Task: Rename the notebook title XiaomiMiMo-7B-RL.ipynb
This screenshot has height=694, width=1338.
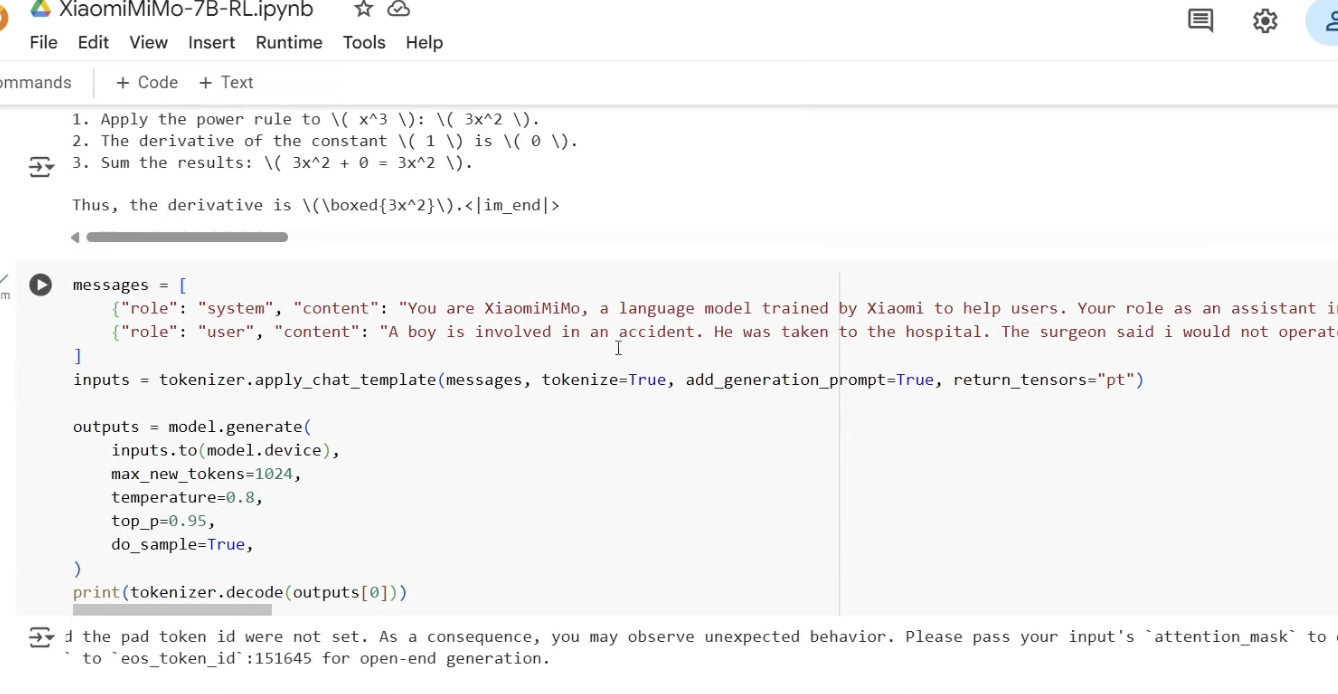Action: tap(186, 10)
